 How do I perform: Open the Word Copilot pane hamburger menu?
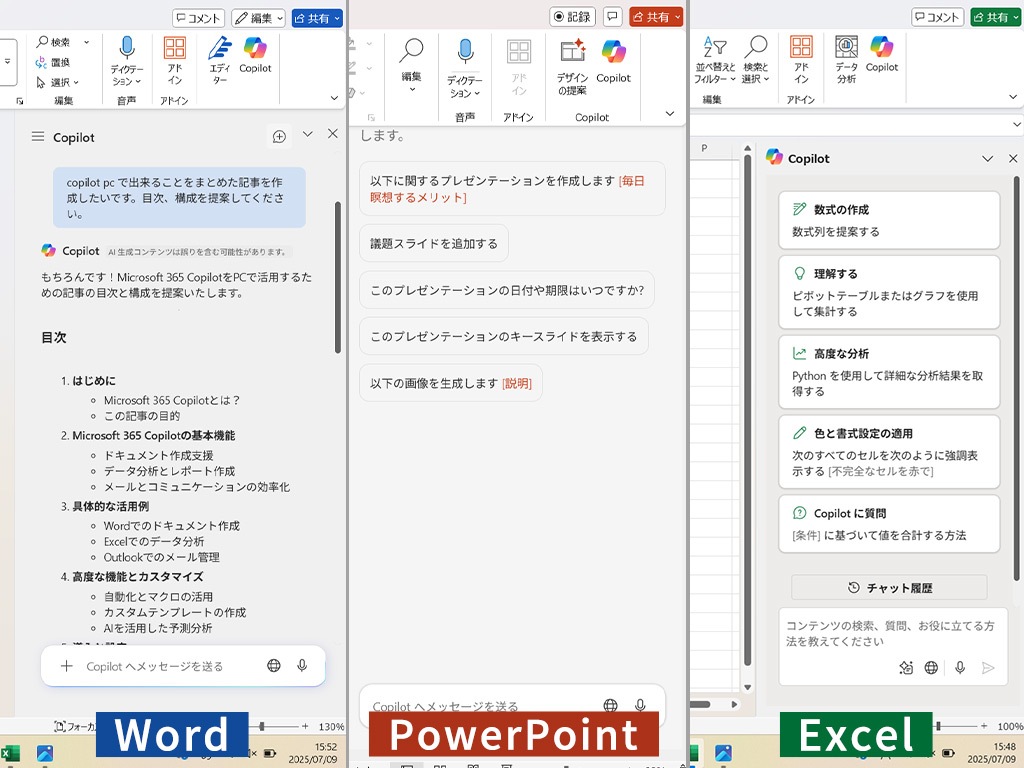[x=38, y=136]
